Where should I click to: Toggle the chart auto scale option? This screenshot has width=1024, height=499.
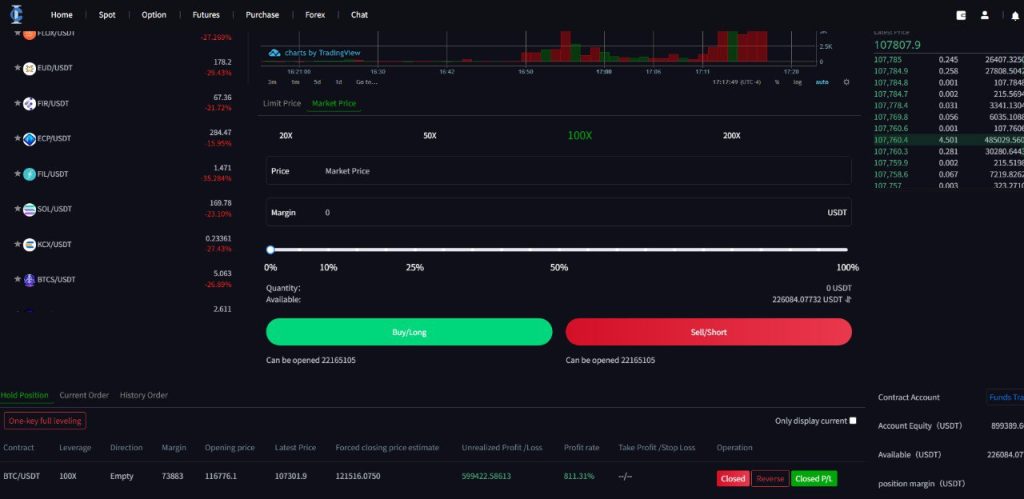click(x=822, y=82)
